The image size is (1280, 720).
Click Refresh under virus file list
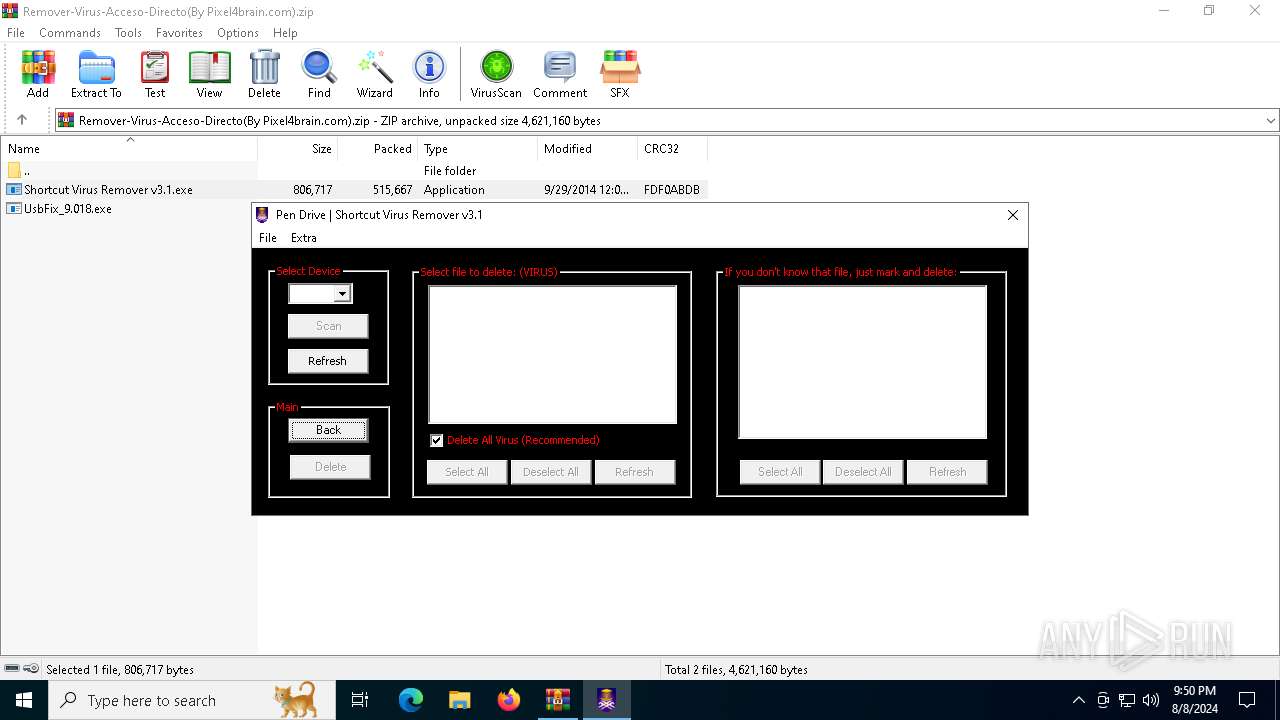point(635,472)
